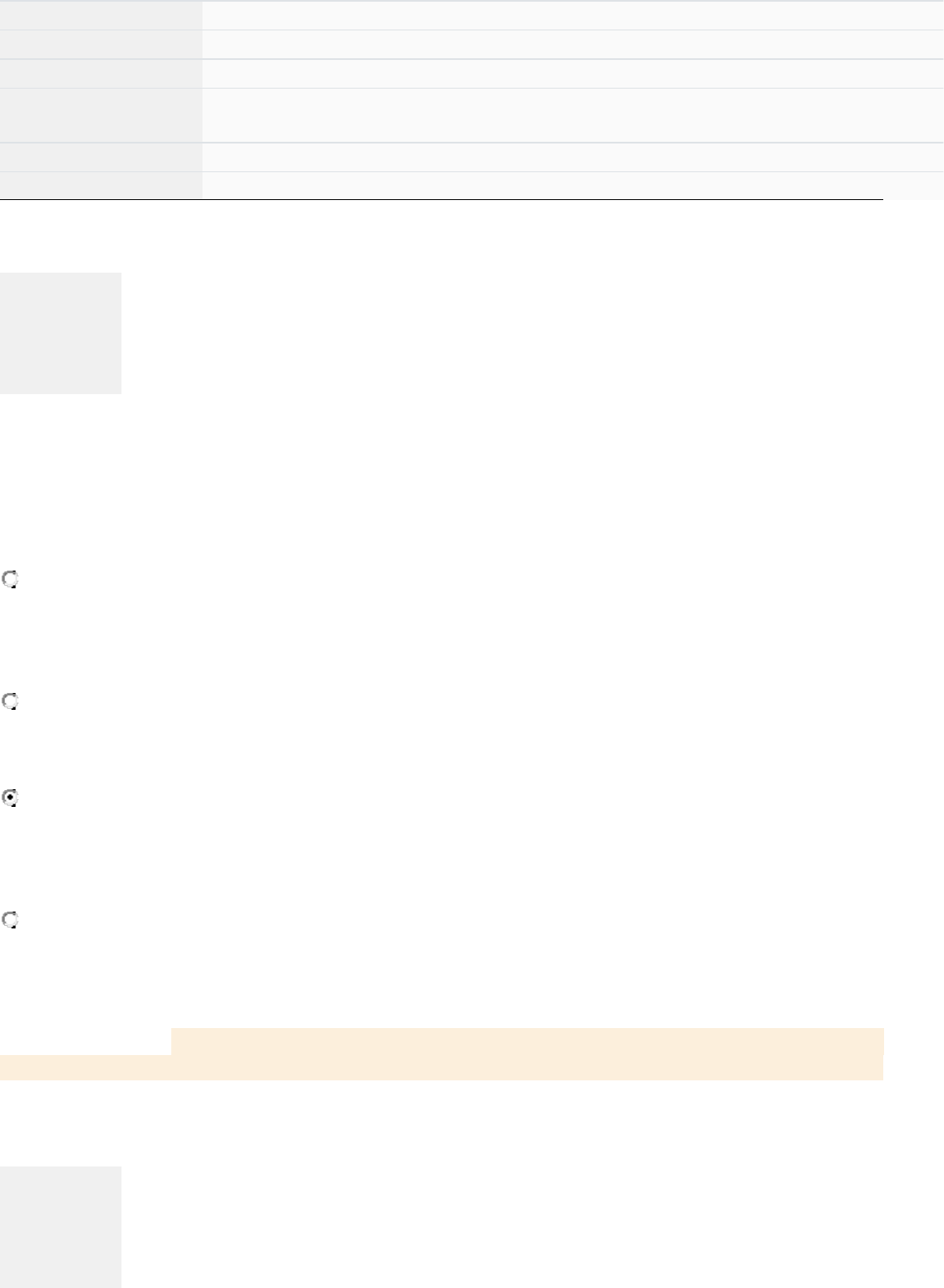
Task: Select the fourth radio button option
Action: 10,920
